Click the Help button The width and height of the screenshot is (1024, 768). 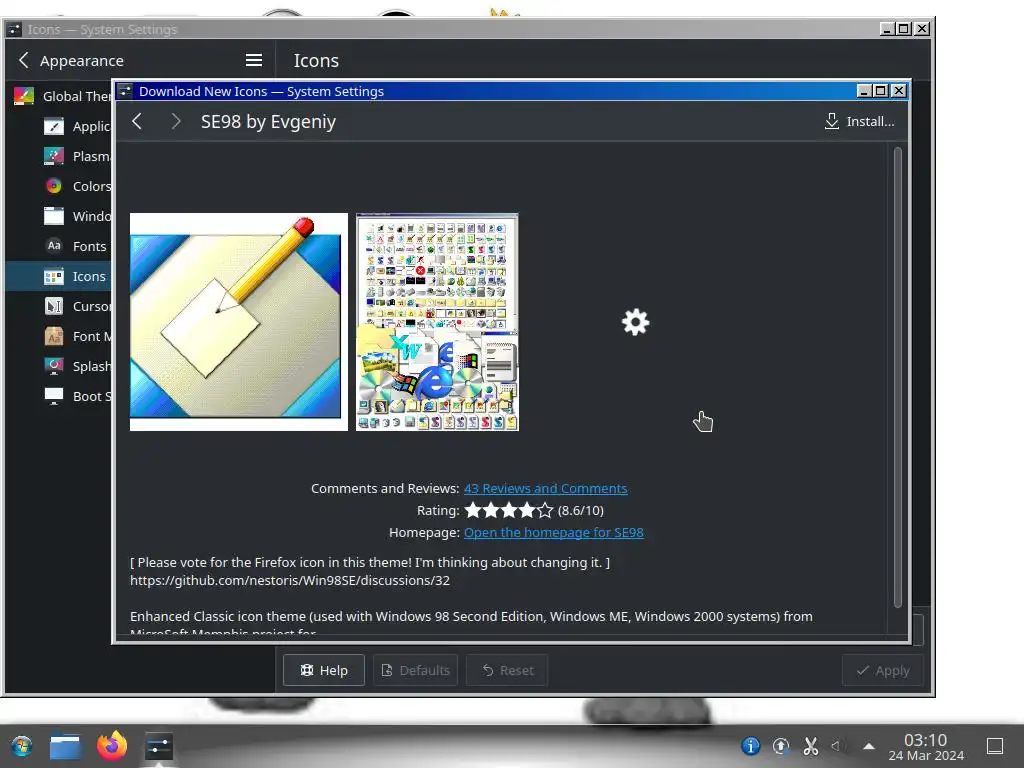tap(324, 670)
